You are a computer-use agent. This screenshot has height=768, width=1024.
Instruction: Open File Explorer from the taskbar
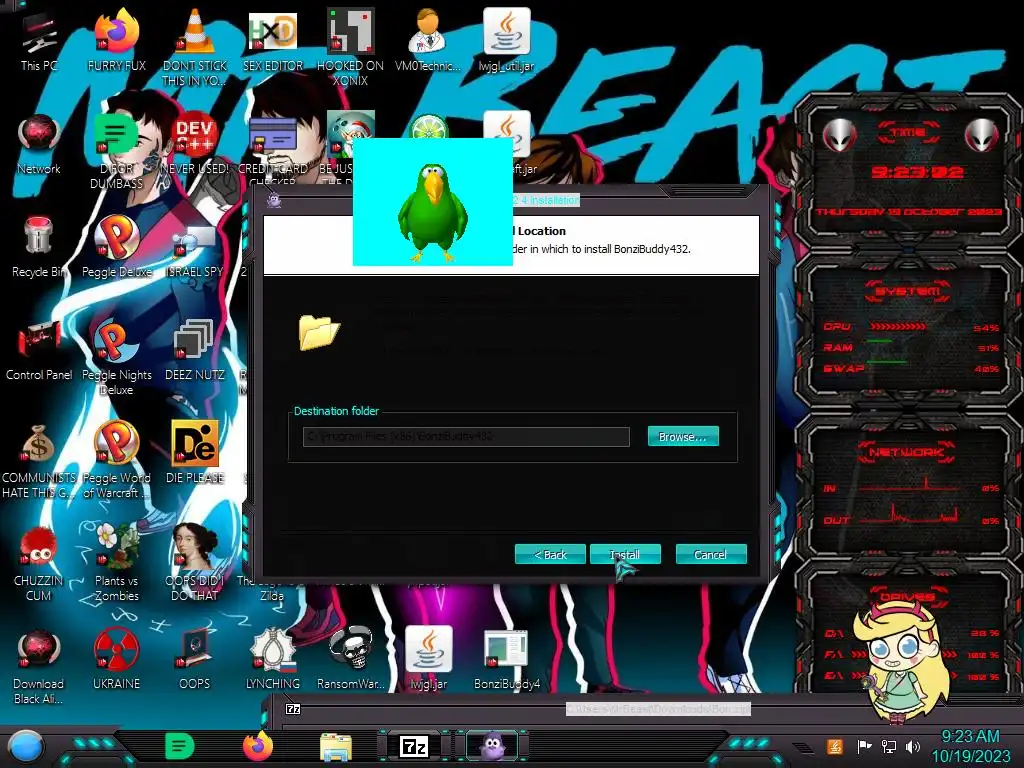coord(336,747)
